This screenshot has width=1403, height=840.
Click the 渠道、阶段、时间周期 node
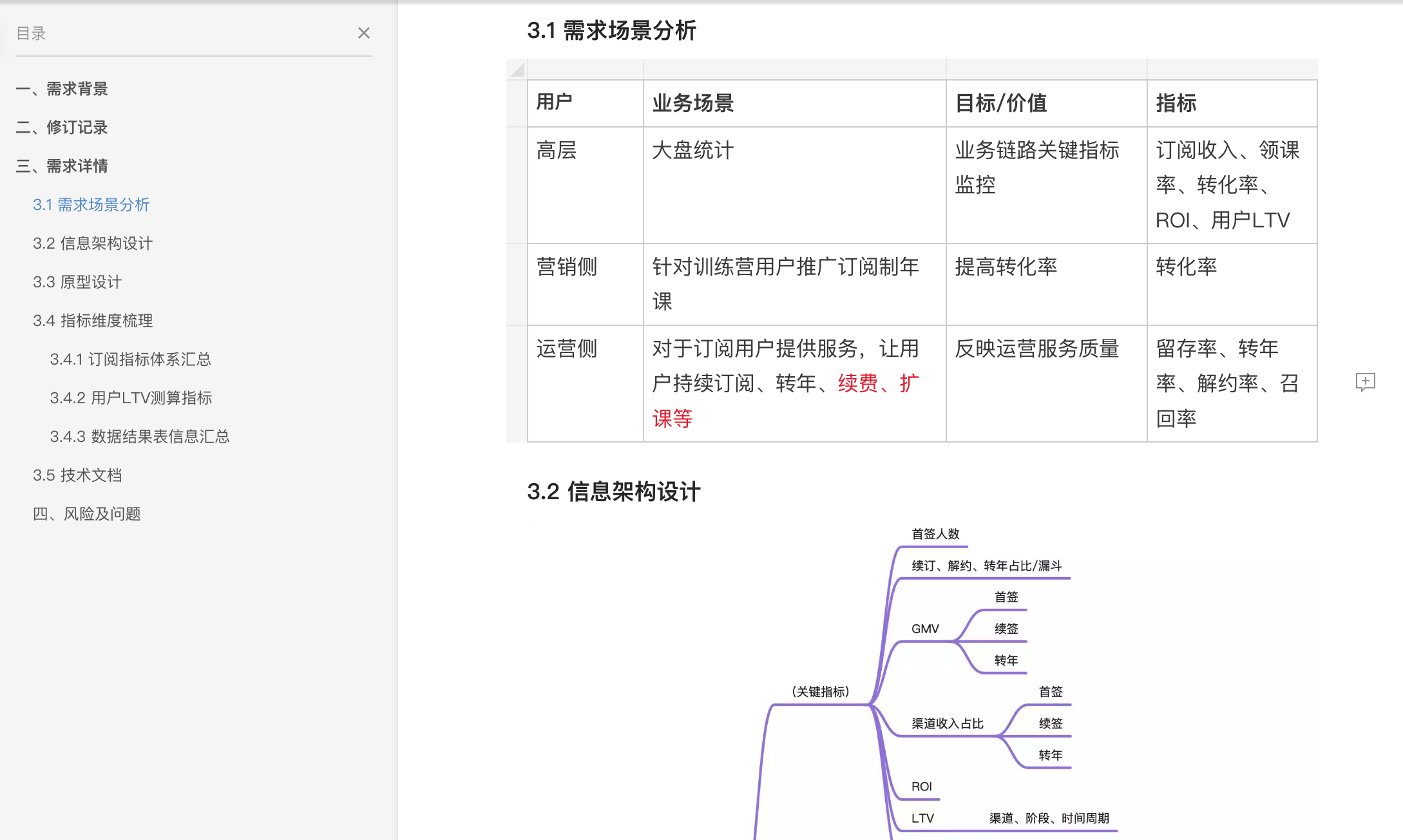click(1049, 818)
